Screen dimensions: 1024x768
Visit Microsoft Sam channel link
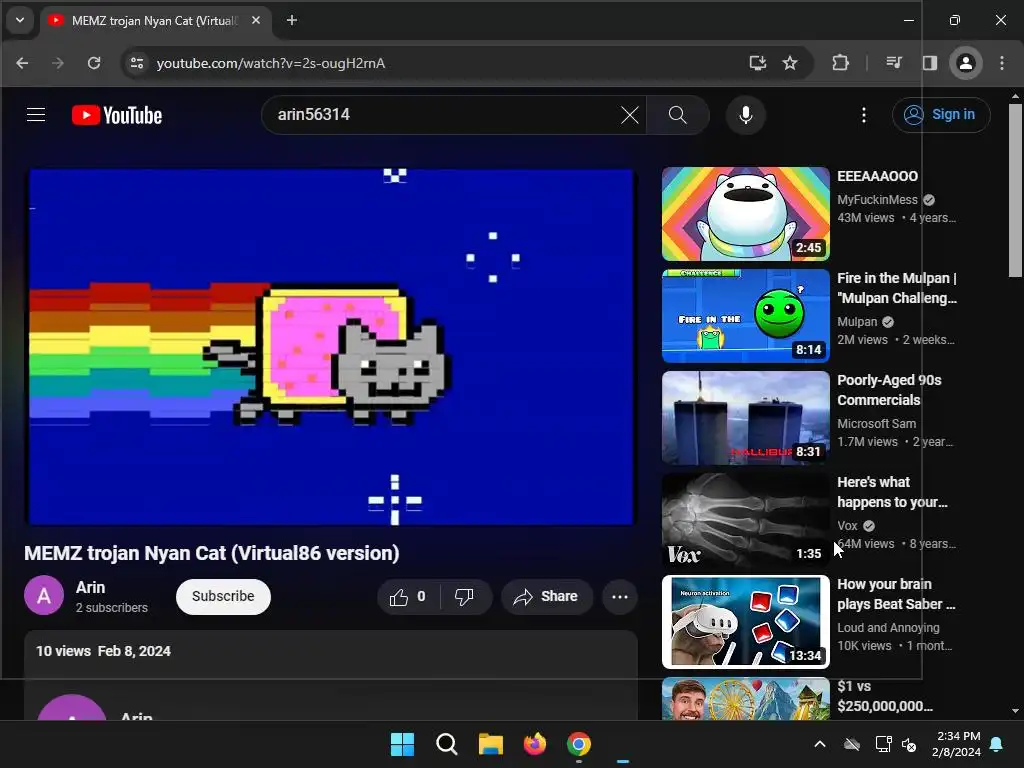pyautogui.click(x=876, y=424)
